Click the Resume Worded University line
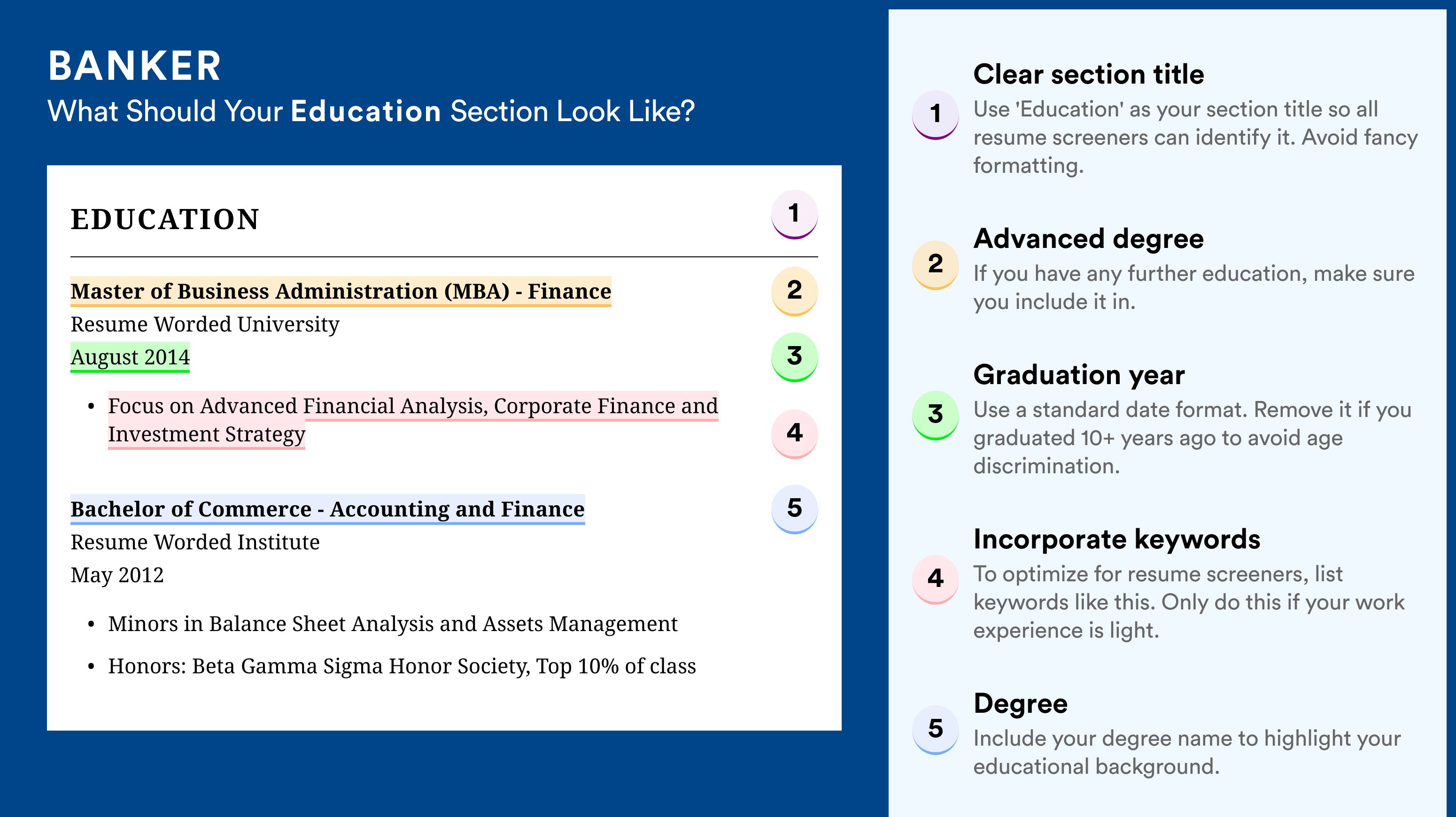This screenshot has height=817, width=1456. 205,325
